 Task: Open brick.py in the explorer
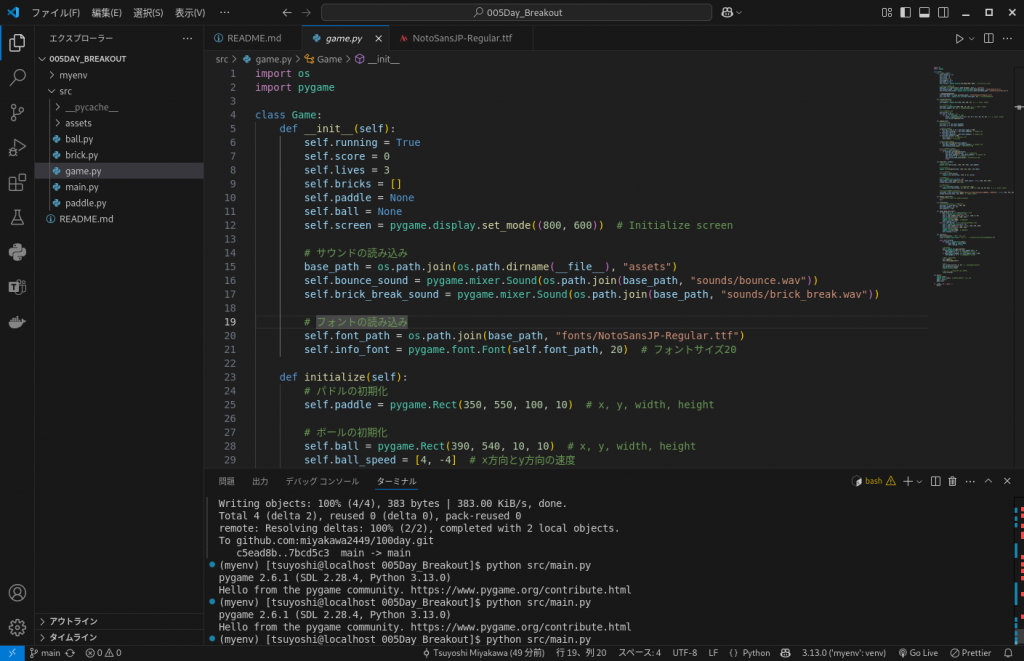pos(120,155)
